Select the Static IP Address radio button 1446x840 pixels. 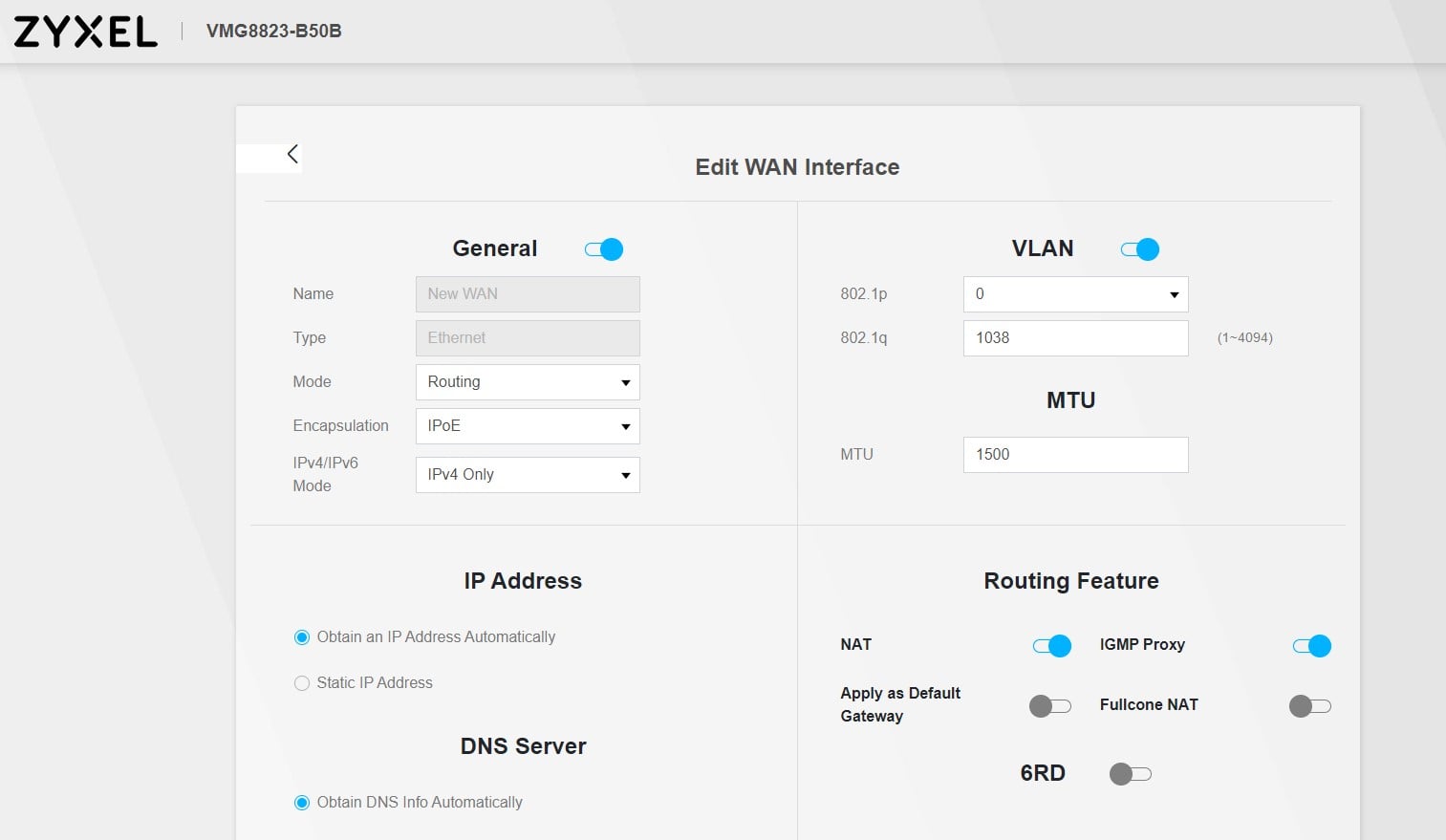pyautogui.click(x=302, y=682)
